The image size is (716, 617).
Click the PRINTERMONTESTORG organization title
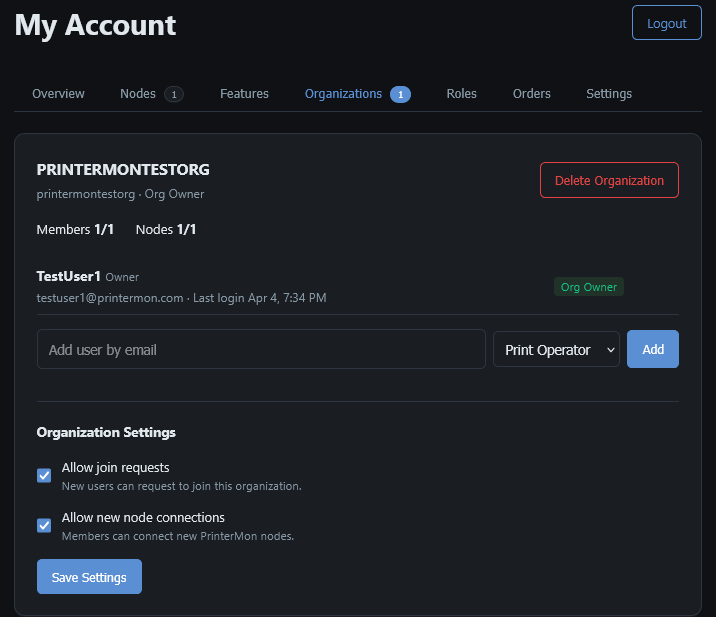tap(123, 170)
